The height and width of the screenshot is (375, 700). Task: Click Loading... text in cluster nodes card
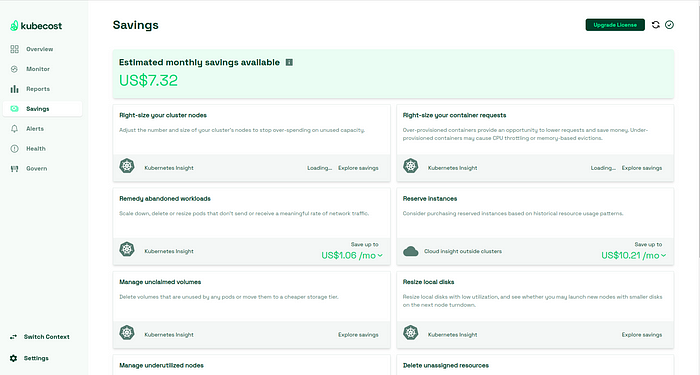[319, 168]
